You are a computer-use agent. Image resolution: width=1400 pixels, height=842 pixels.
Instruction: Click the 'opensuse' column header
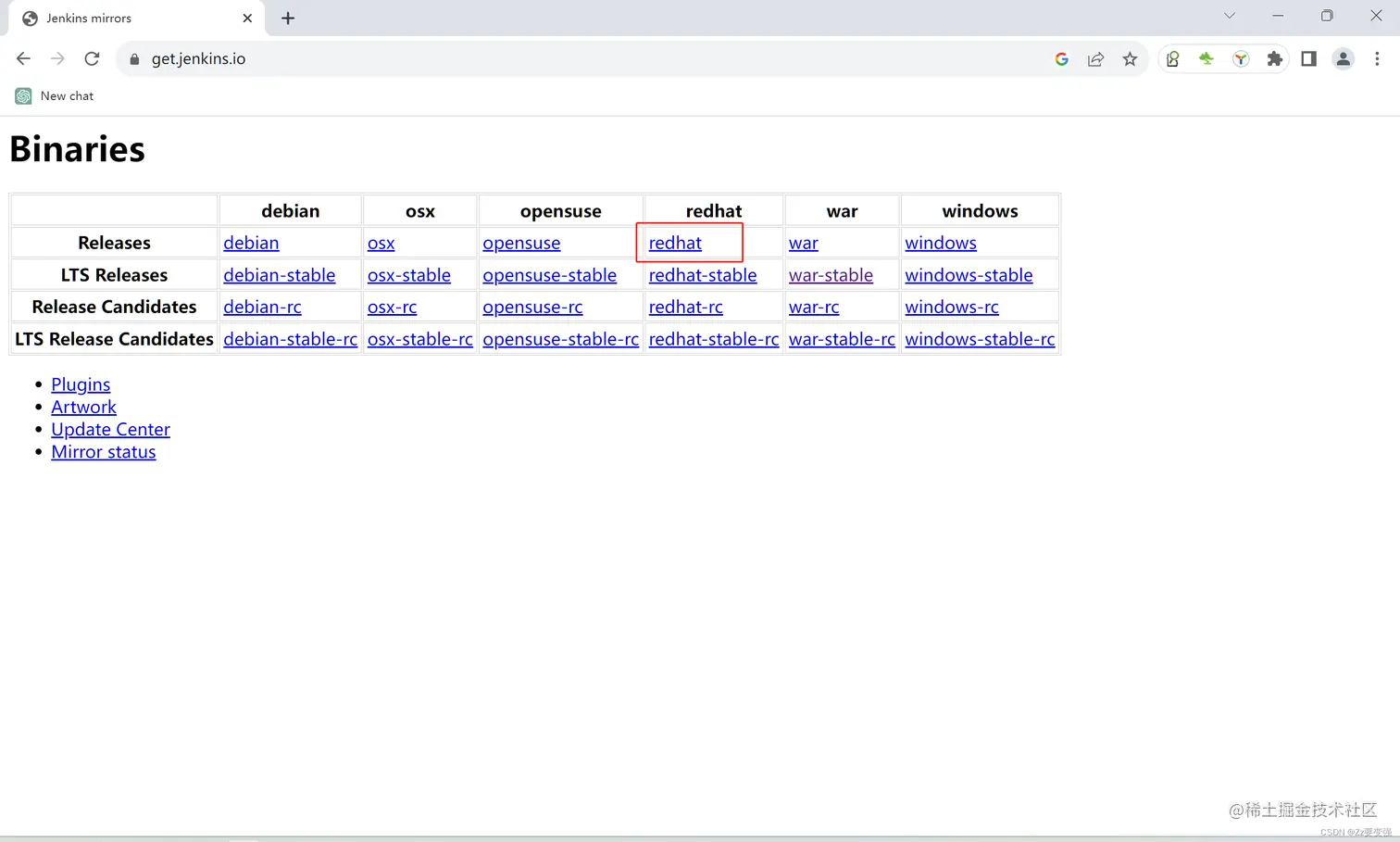point(560,211)
